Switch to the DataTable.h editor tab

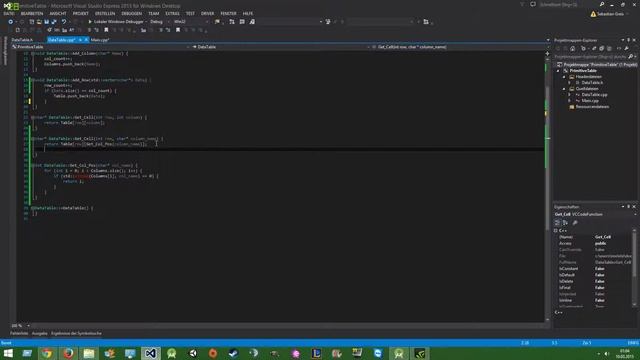22,40
